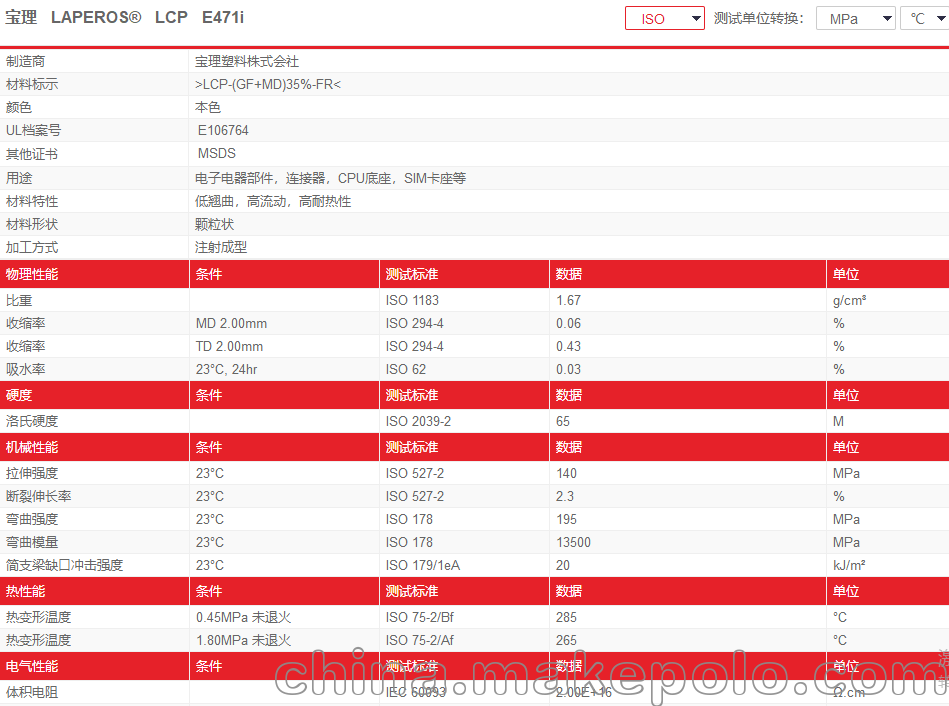Click material marking >LCP-(GF+MD)35%-FR<
The width and height of the screenshot is (949, 706).
(268, 85)
